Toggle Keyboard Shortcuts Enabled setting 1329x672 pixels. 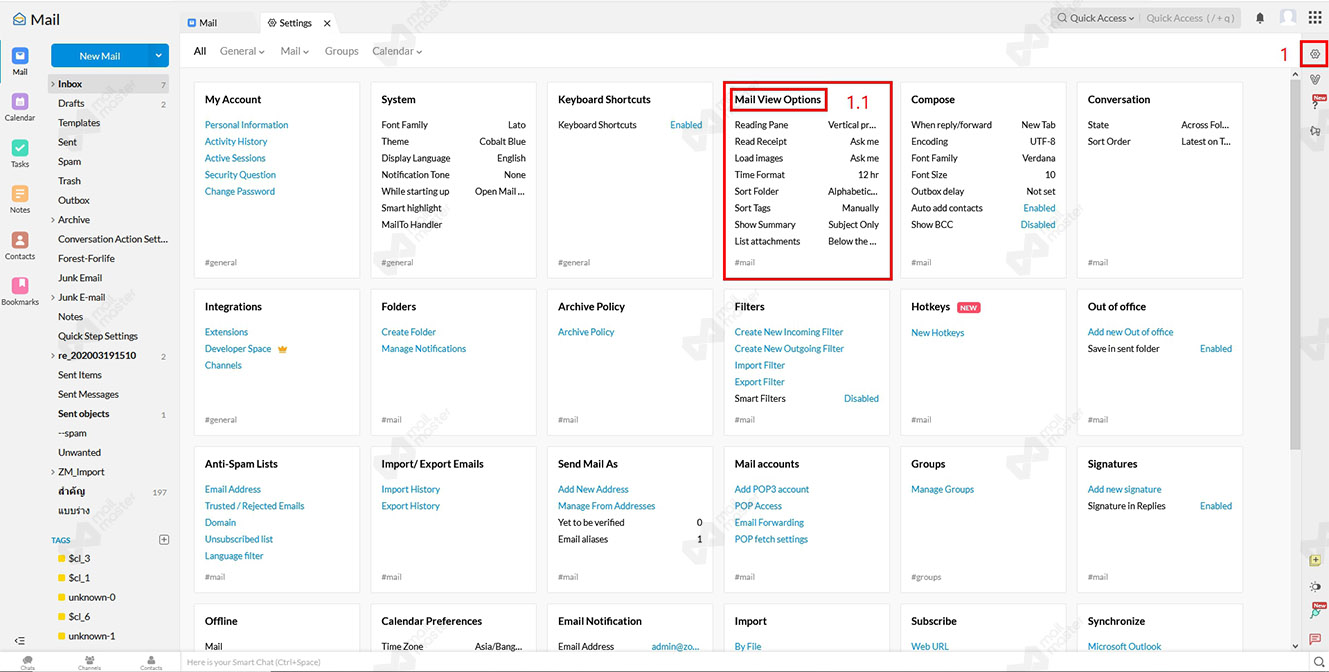(686, 125)
